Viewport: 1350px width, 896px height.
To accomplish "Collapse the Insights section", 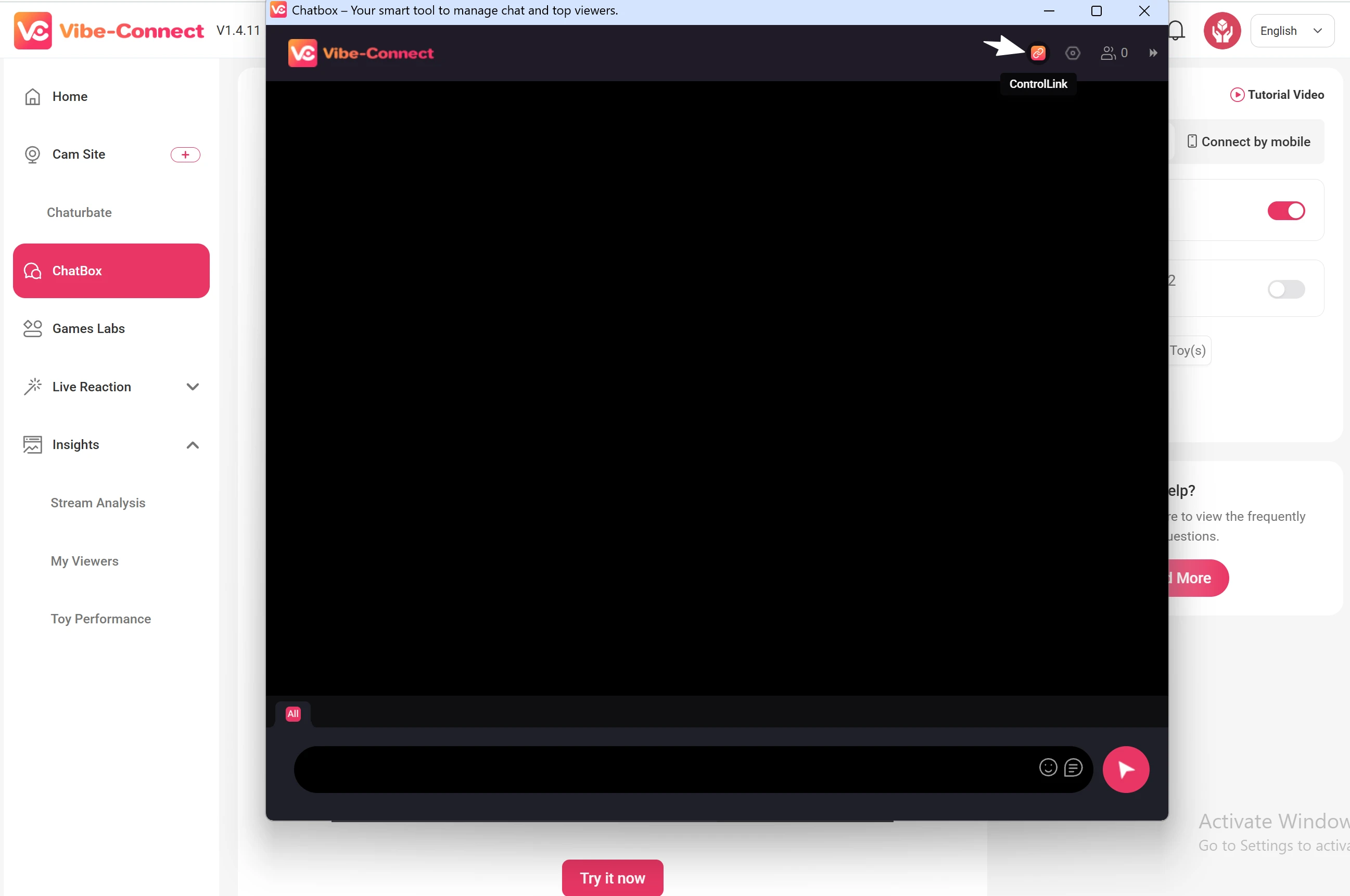I will [192, 445].
